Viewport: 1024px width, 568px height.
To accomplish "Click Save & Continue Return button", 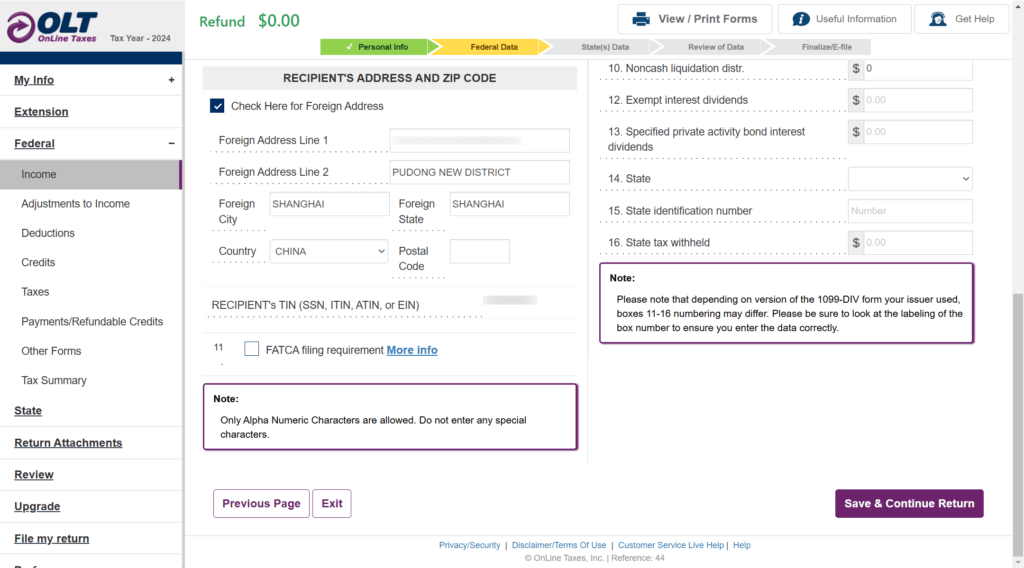I will tap(909, 503).
